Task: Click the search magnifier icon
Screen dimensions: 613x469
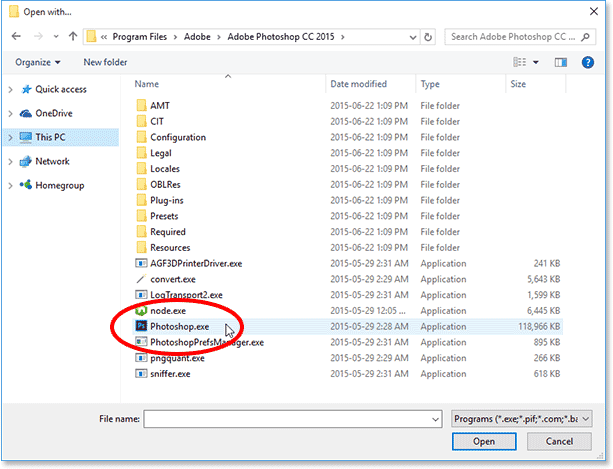Action: 585,37
